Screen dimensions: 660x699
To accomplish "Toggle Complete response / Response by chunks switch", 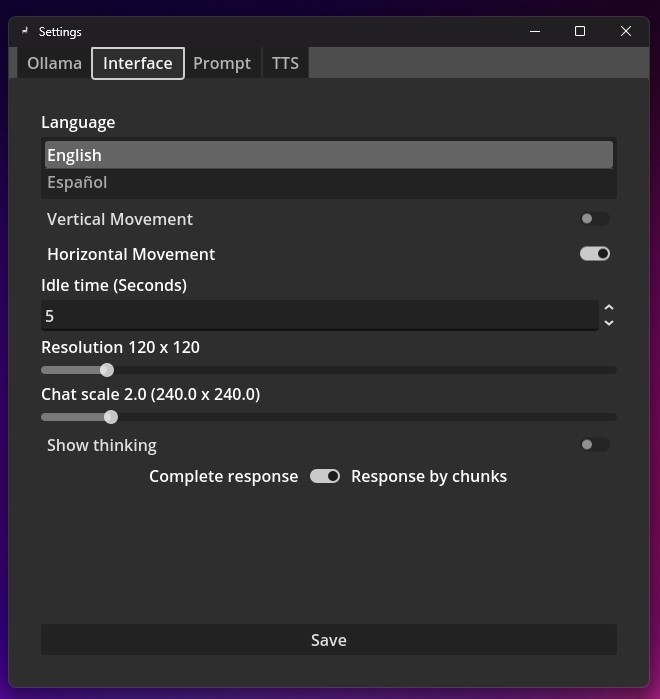I will pyautogui.click(x=325, y=476).
